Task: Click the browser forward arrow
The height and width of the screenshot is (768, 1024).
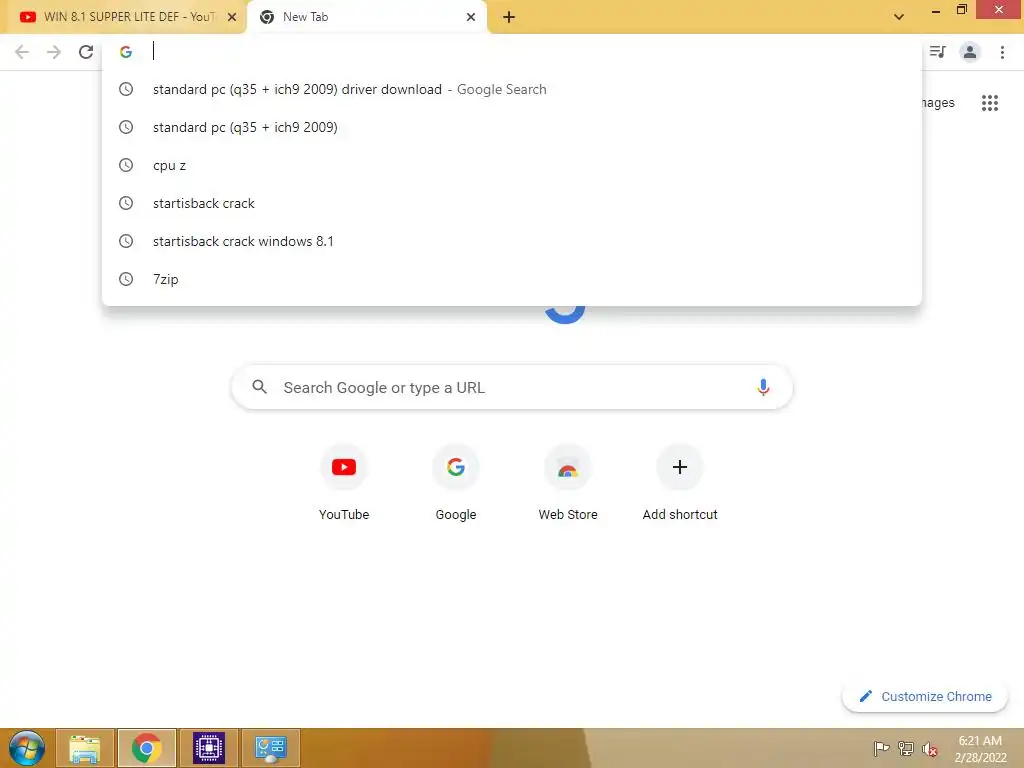Action: [x=54, y=52]
